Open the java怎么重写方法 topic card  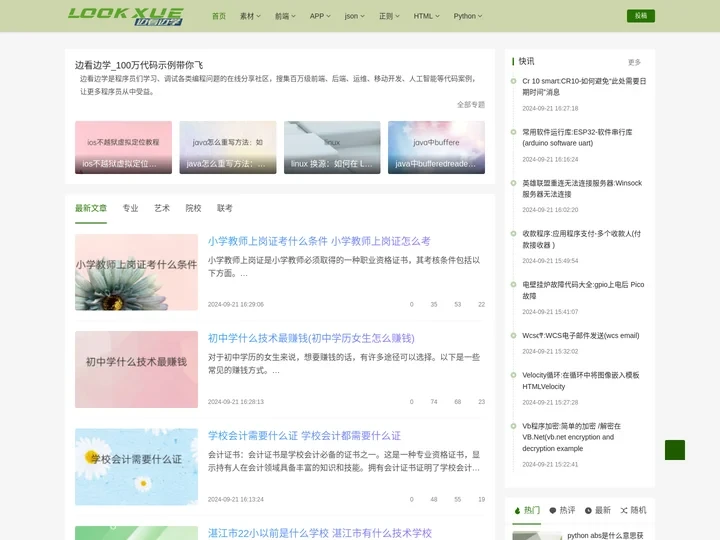point(228,147)
